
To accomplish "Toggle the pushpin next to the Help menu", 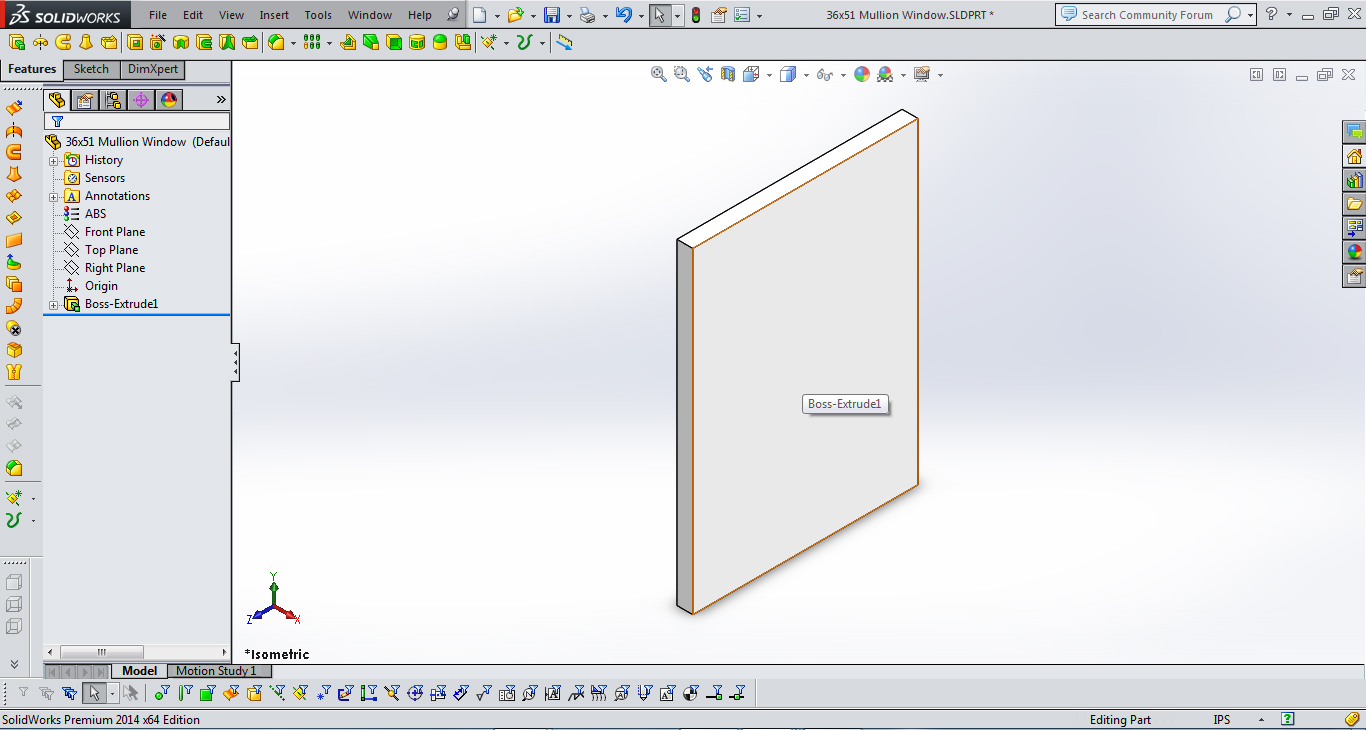I will (453, 15).
